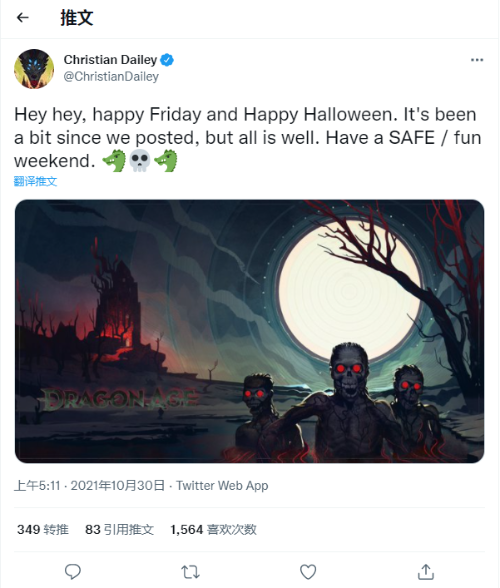Click the blue verified badge
Viewport: 500px width, 588px height.
click(167, 60)
